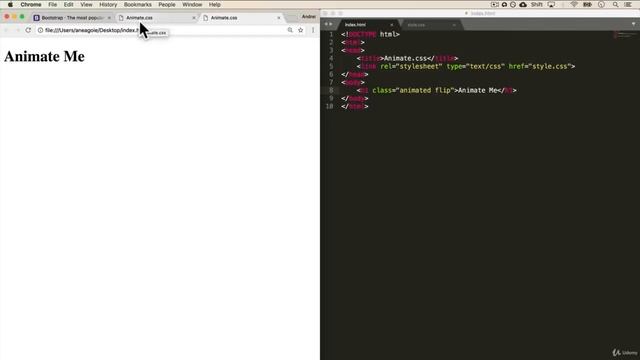The image size is (640, 360).
Task: Open the editor tab dropdown arrow
Action: coord(633,24)
